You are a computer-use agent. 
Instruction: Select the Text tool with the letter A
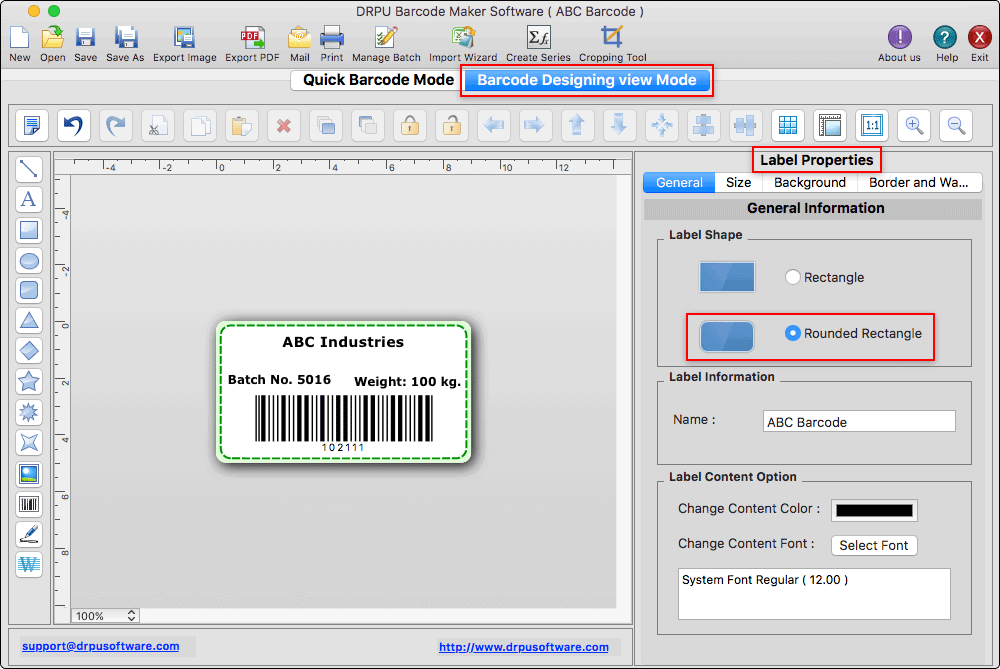(x=29, y=200)
